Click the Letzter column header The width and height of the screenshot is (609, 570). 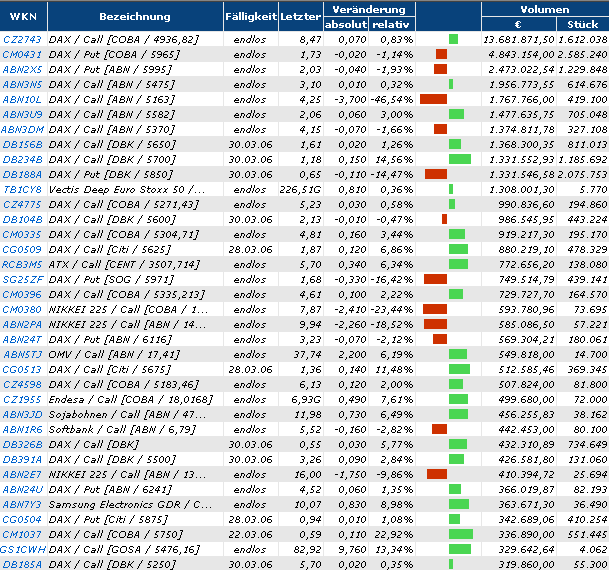click(301, 16)
